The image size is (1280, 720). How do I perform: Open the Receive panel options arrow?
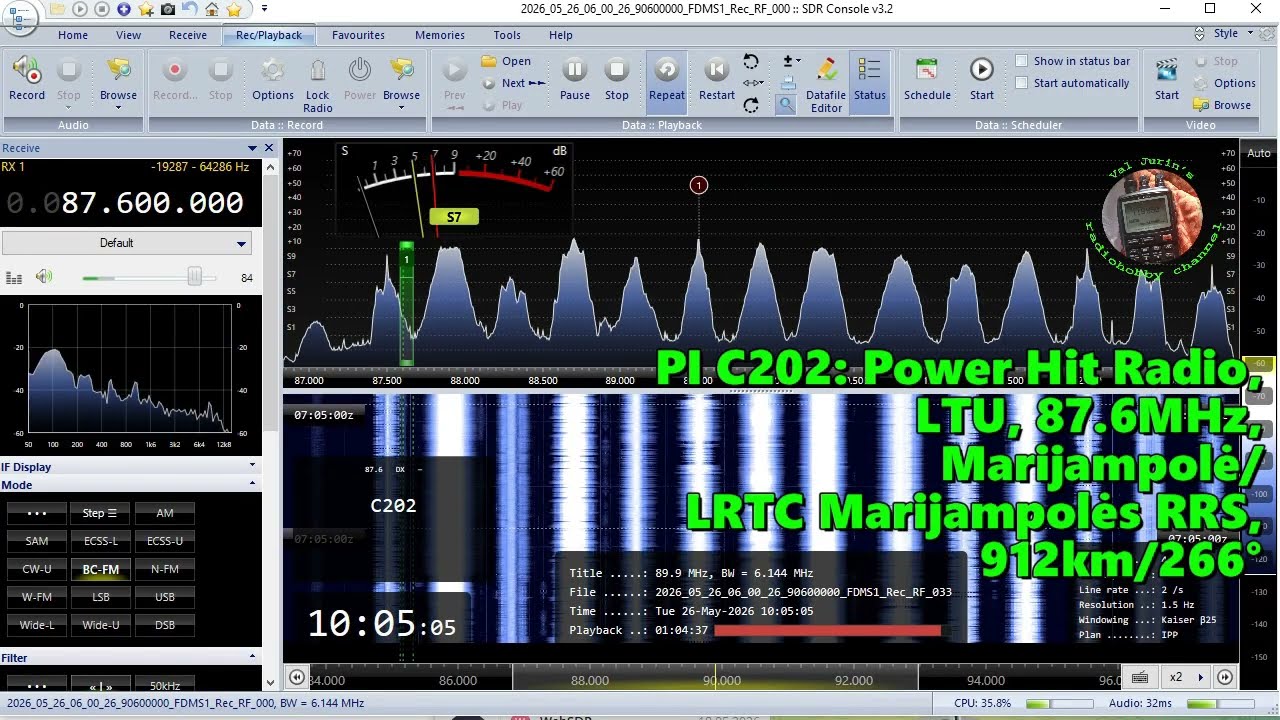point(252,148)
